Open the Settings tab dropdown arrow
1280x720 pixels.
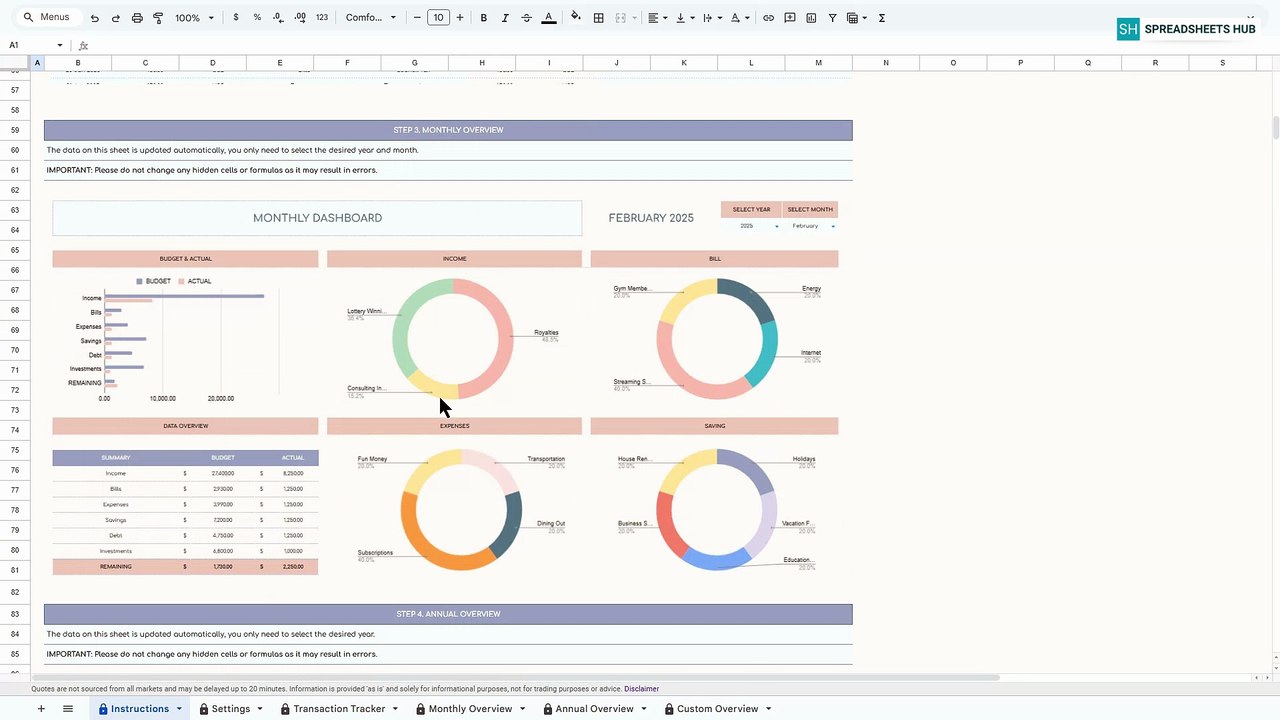click(x=260, y=709)
